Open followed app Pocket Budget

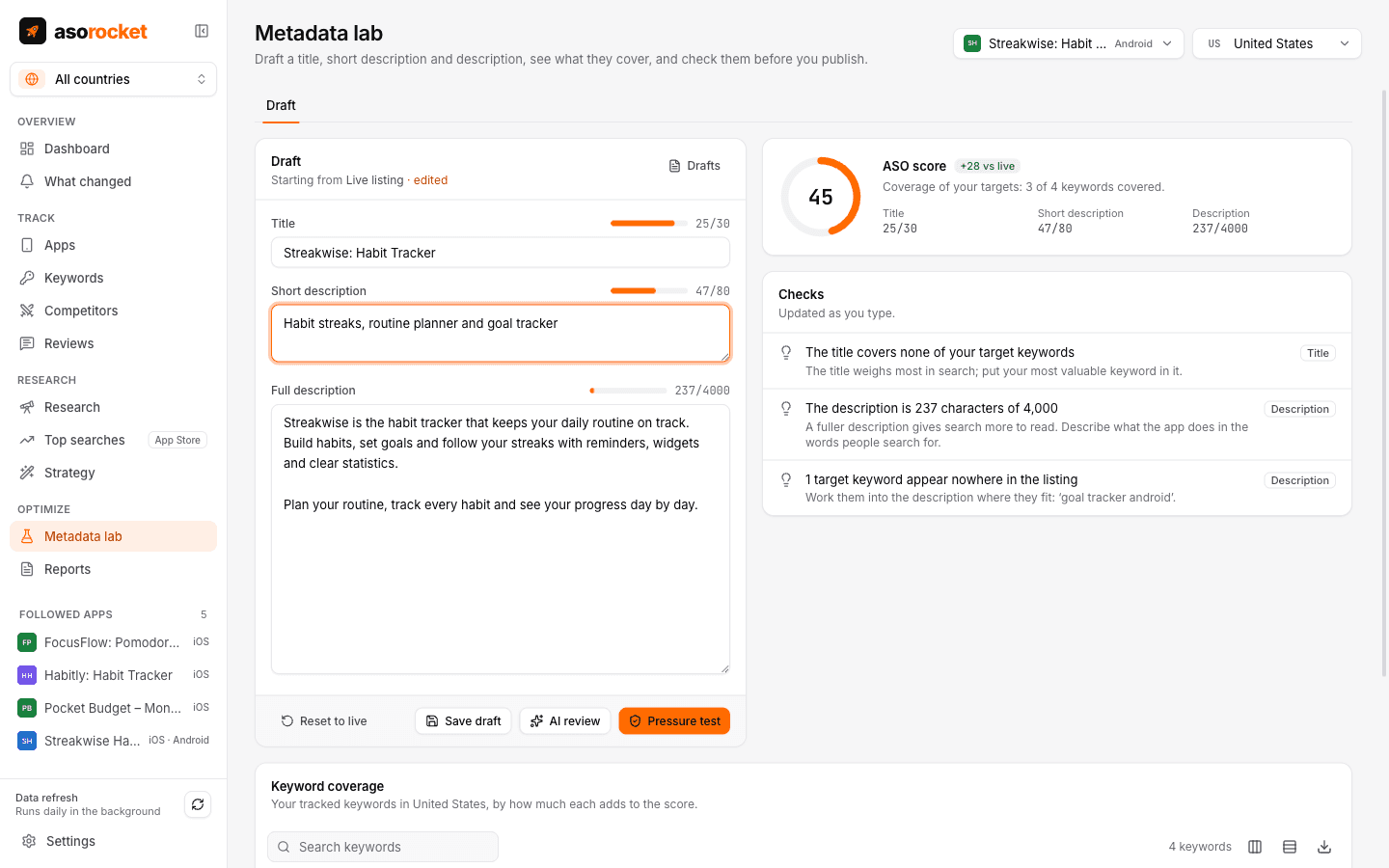113,708
